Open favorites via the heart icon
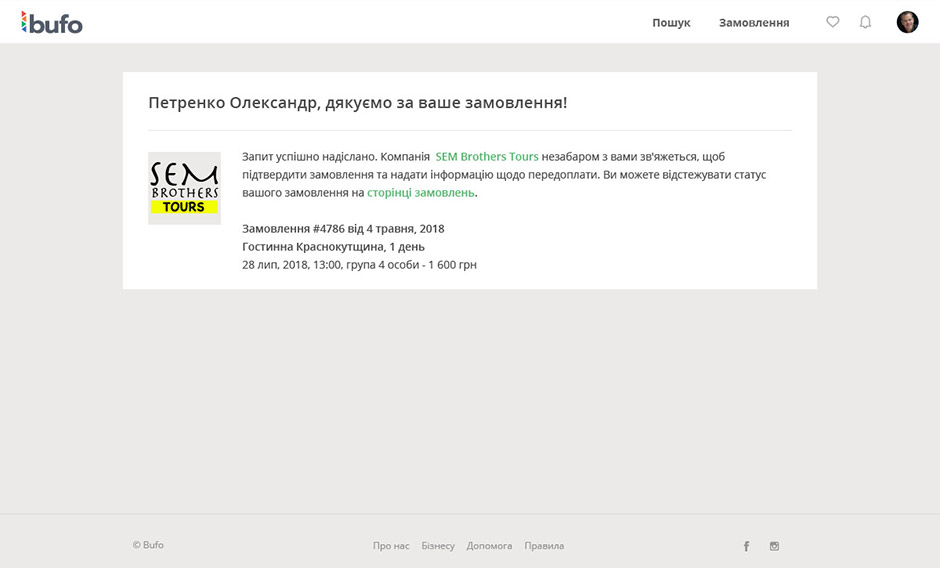 832,22
